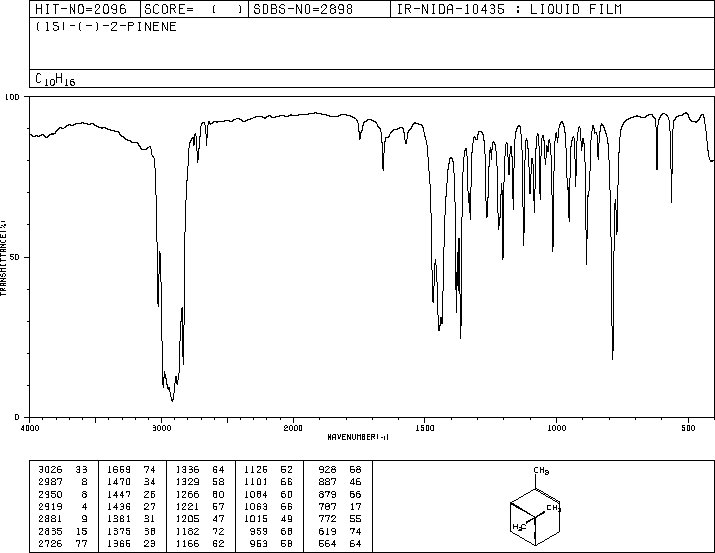Viewport: 715px width, 553px height.
Task: Click the 772 peak table entry
Action: click(x=340, y=519)
